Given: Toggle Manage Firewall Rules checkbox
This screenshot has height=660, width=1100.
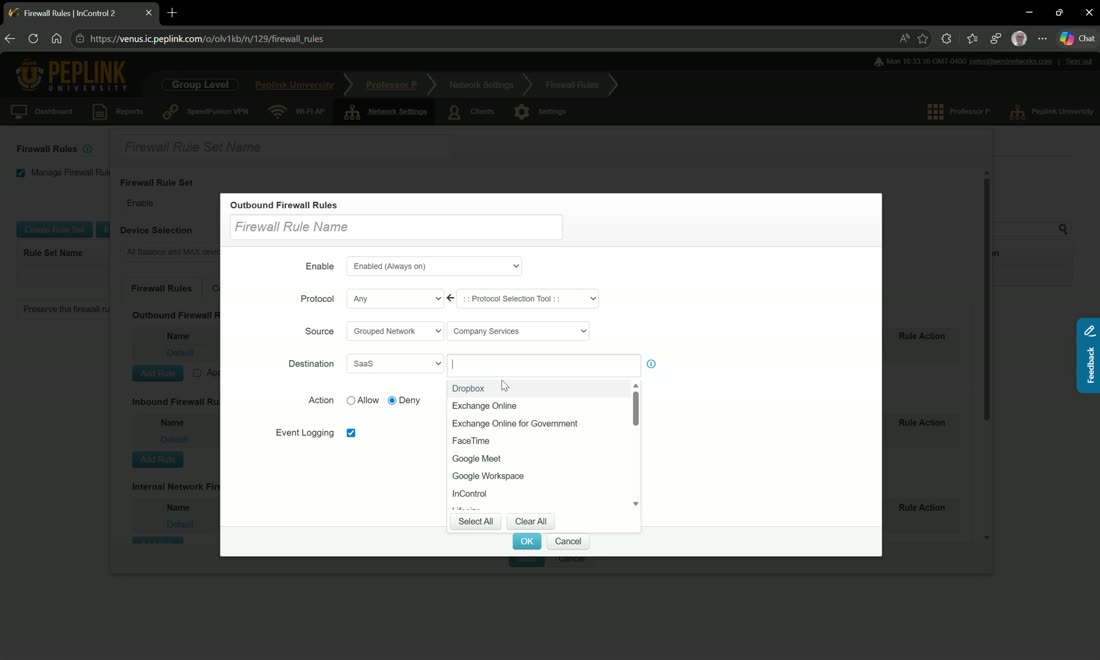Looking at the screenshot, I should 20,173.
